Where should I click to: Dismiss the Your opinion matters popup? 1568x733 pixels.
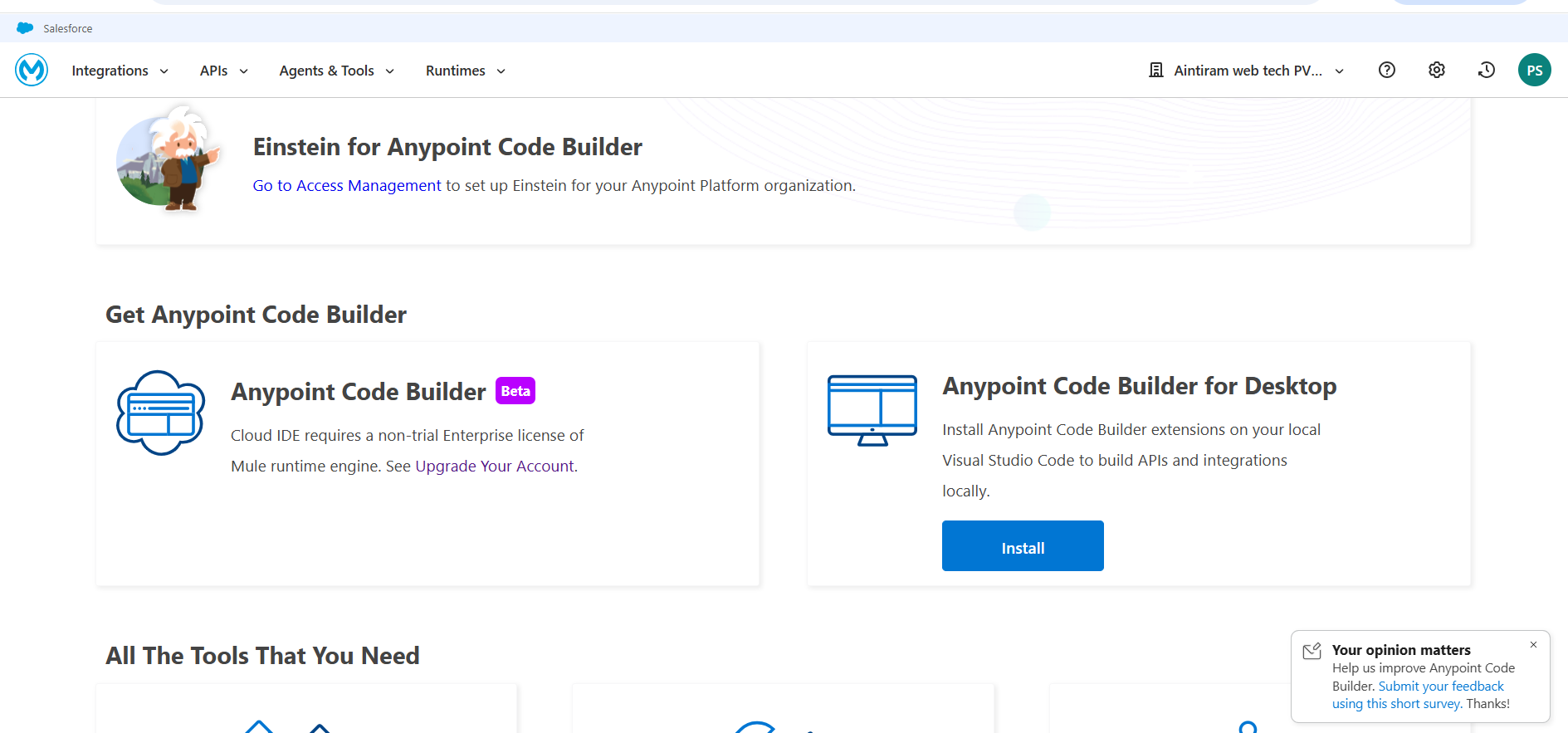(x=1533, y=645)
